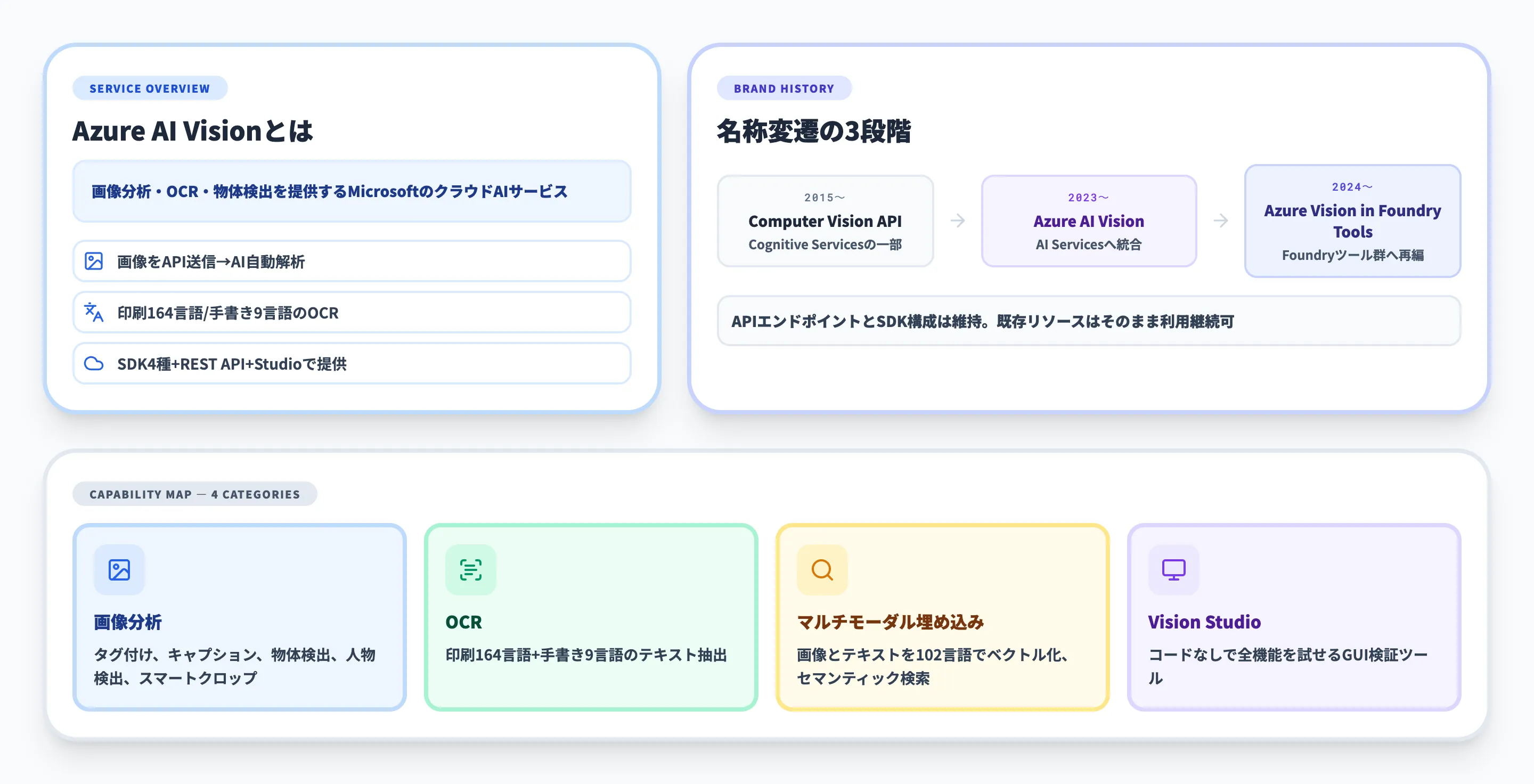Toggle the SERVICE OVERVIEW badge
The width and height of the screenshot is (1534, 784).
tap(150, 88)
